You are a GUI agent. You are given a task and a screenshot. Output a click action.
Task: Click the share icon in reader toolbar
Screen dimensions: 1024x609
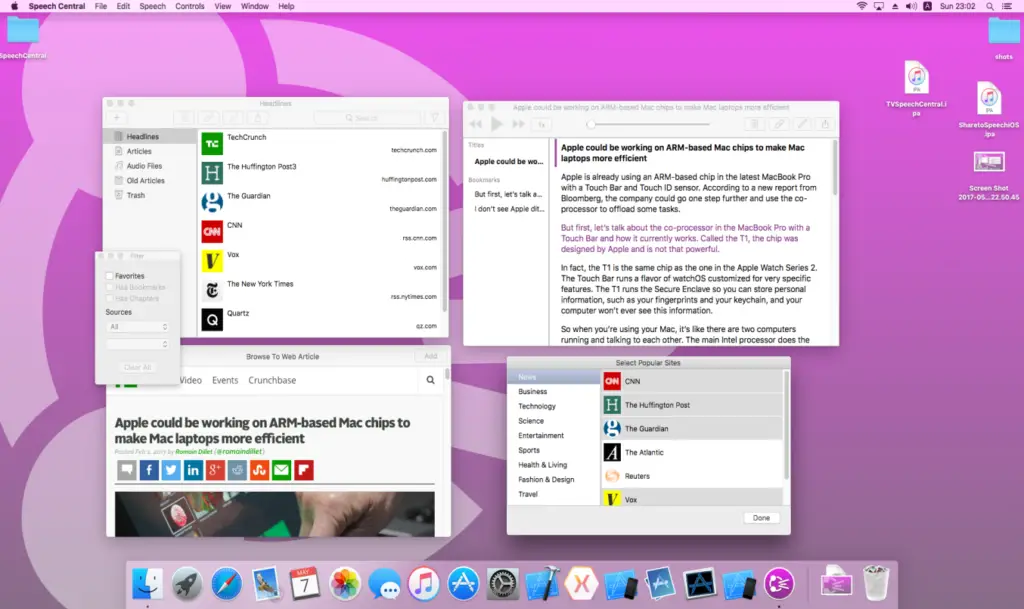point(825,124)
